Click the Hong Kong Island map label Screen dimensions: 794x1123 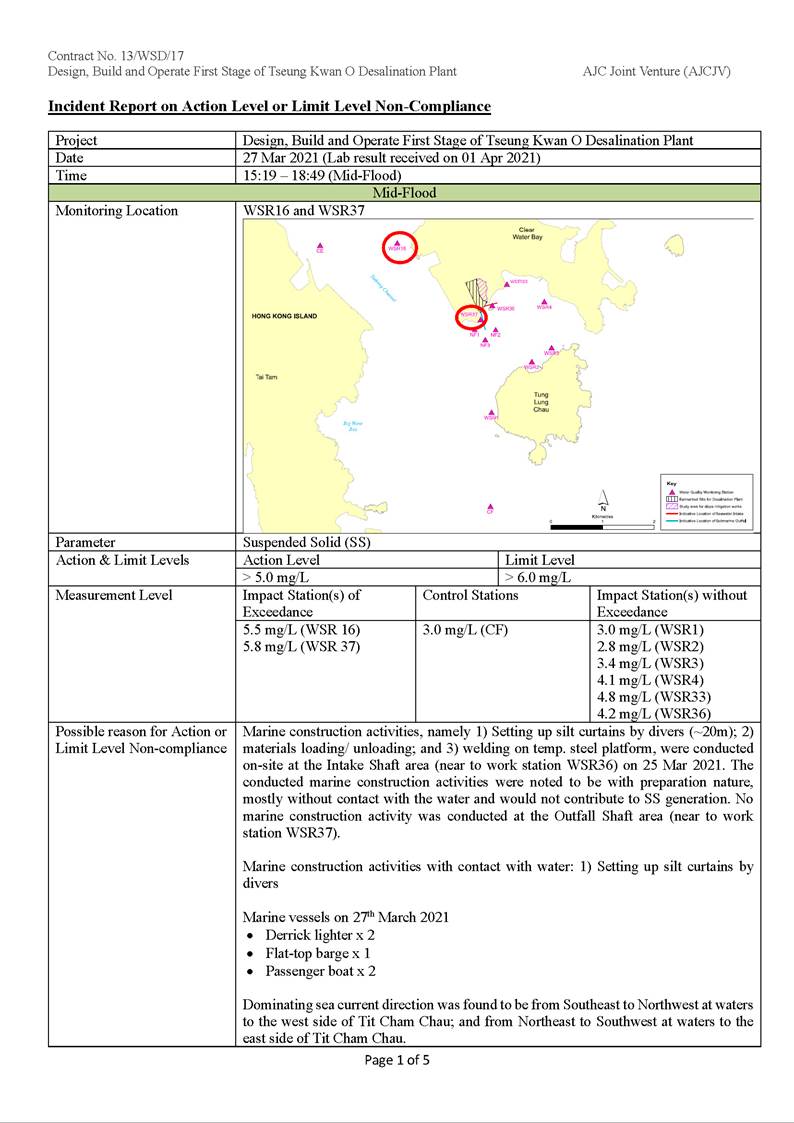[285, 316]
